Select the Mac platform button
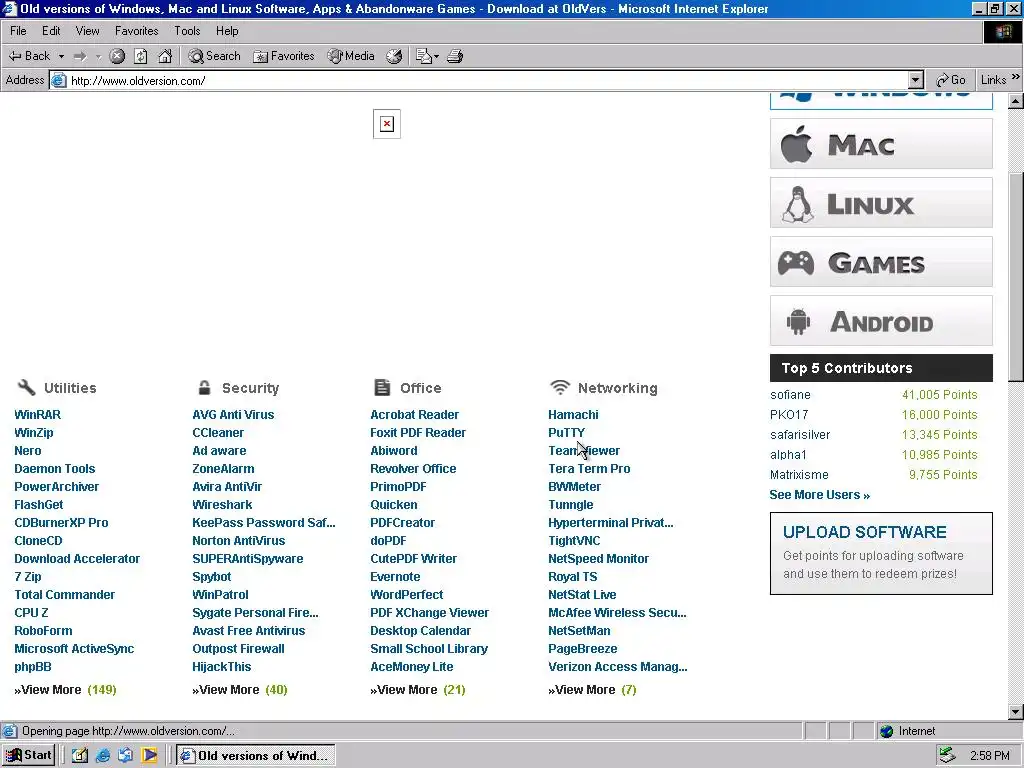This screenshot has height=768, width=1024. click(x=881, y=144)
